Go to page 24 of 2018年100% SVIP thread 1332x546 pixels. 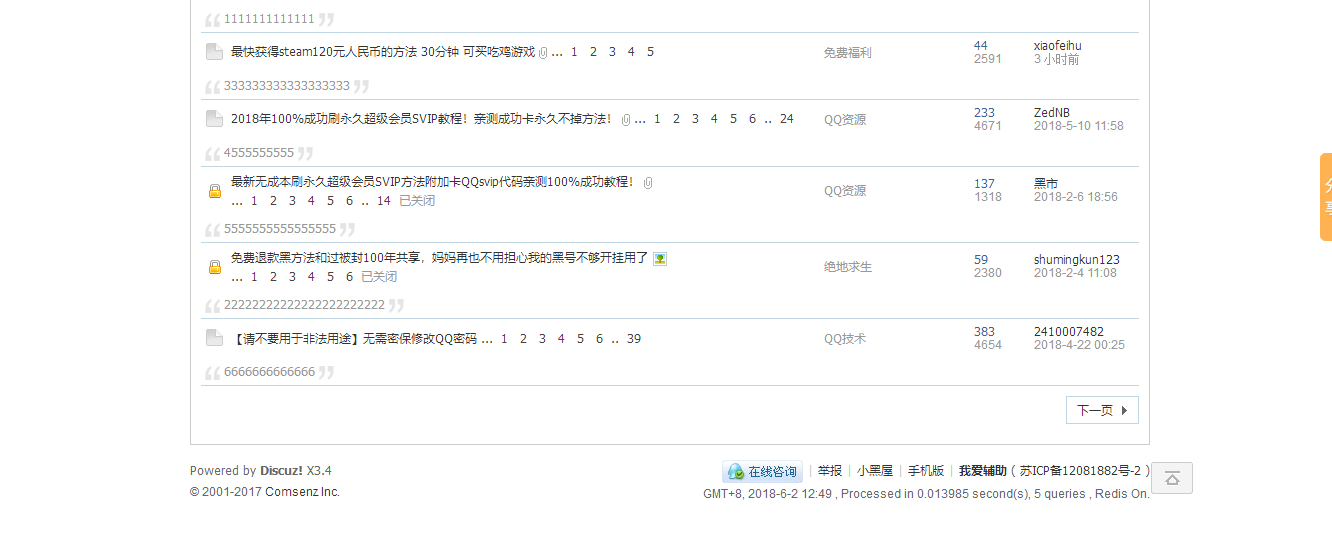(x=787, y=119)
